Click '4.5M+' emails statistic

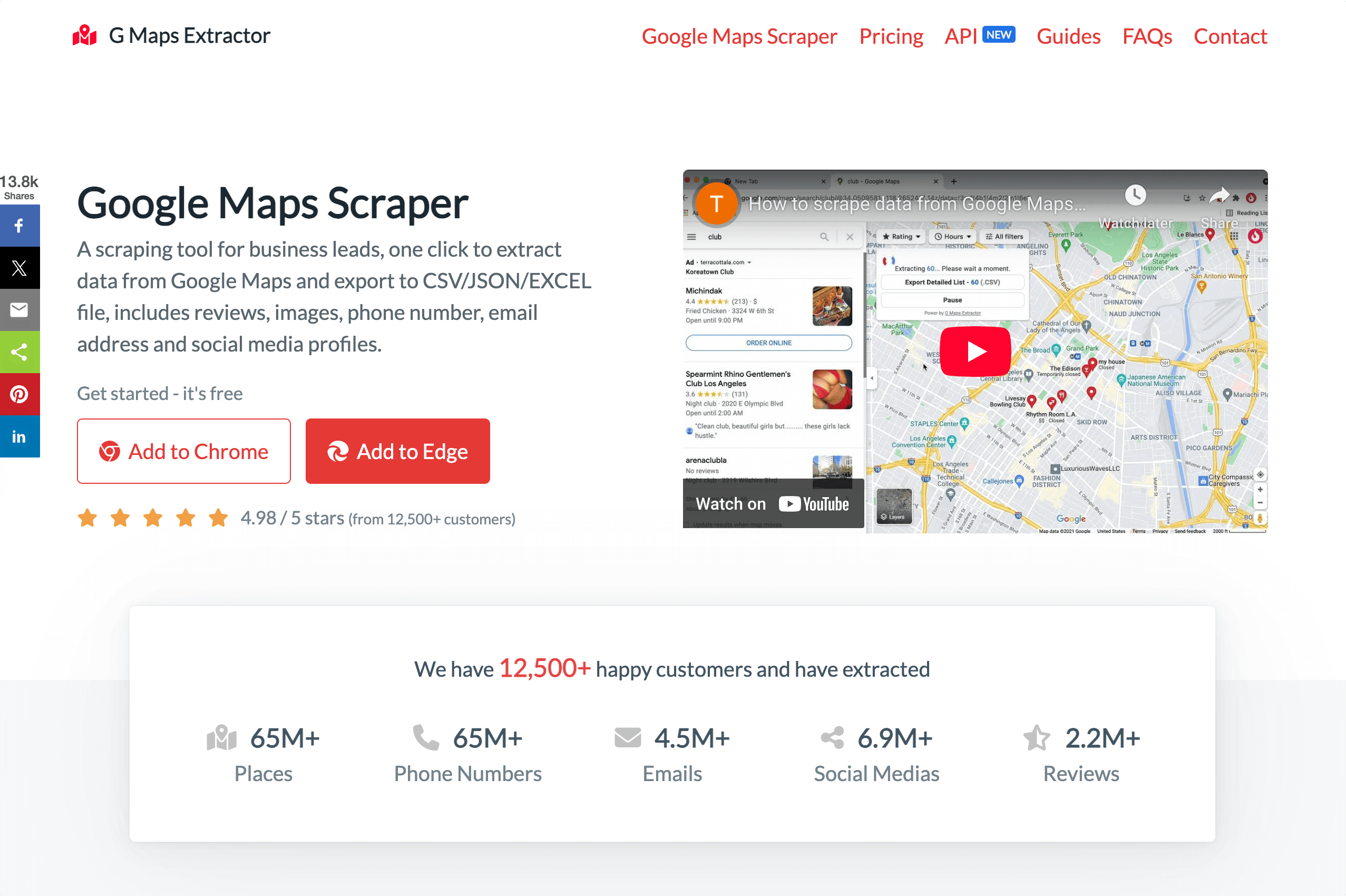point(691,738)
